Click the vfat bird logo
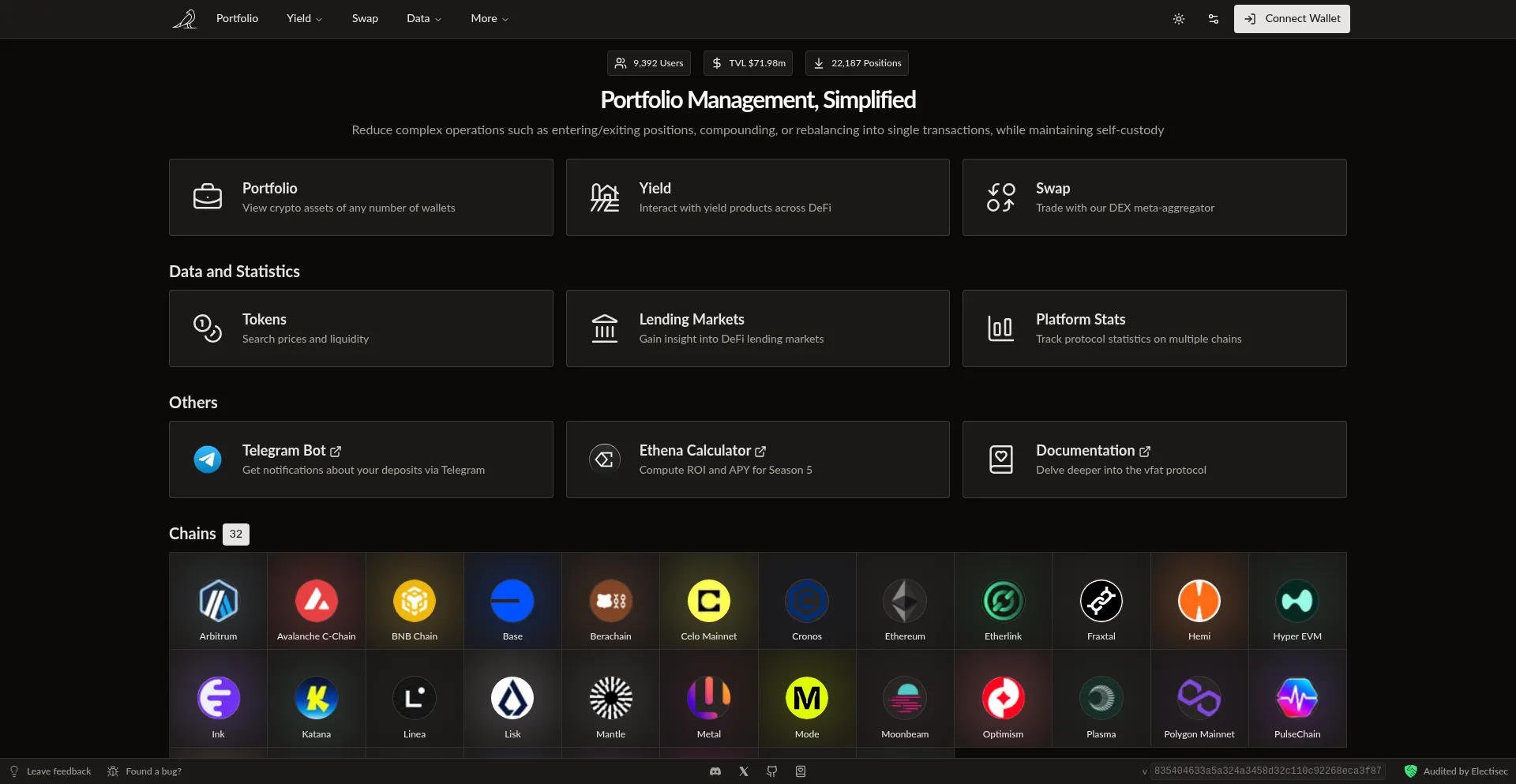This screenshot has width=1516, height=784. (x=185, y=19)
